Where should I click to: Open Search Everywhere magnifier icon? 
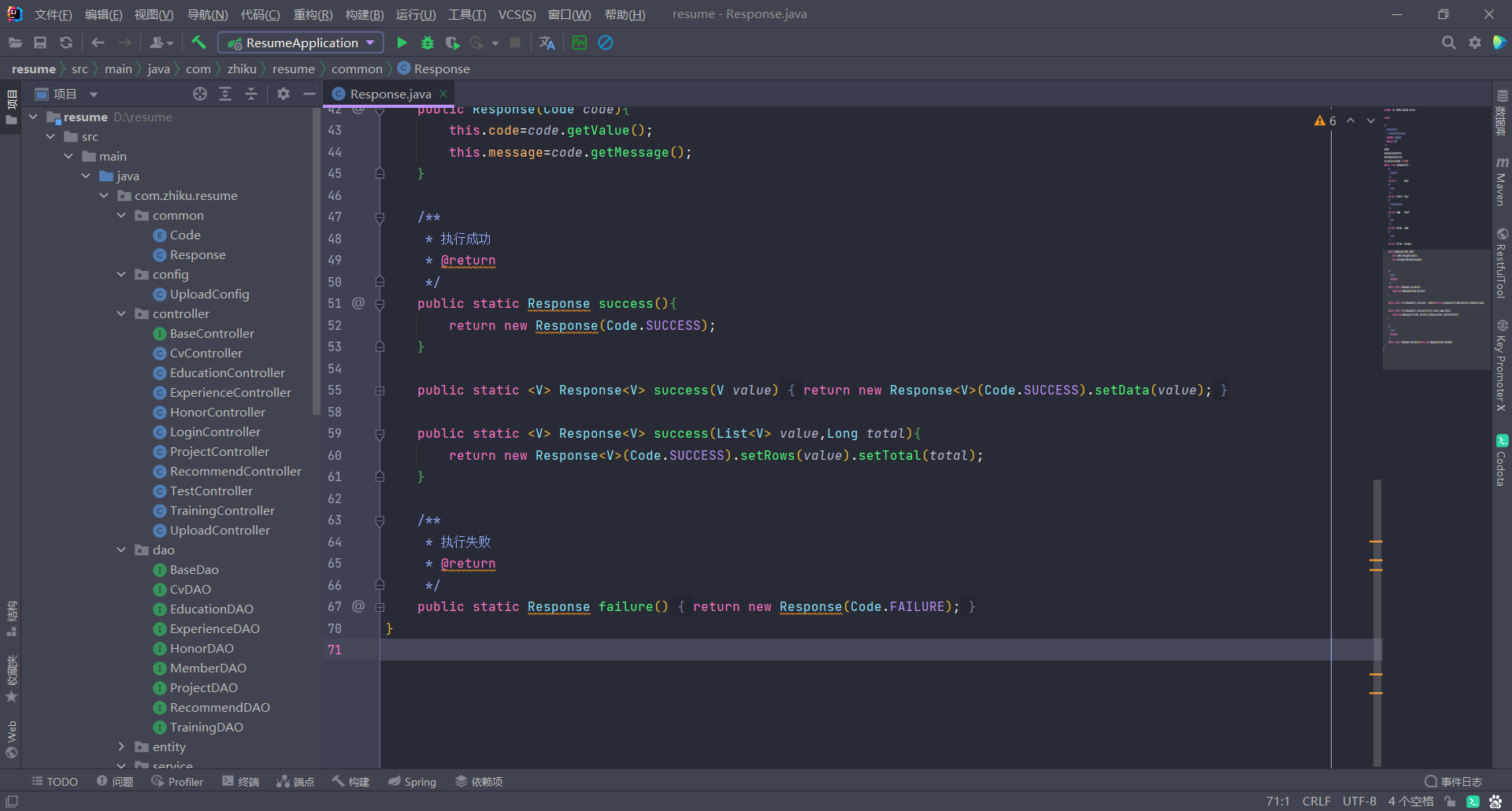pos(1448,43)
